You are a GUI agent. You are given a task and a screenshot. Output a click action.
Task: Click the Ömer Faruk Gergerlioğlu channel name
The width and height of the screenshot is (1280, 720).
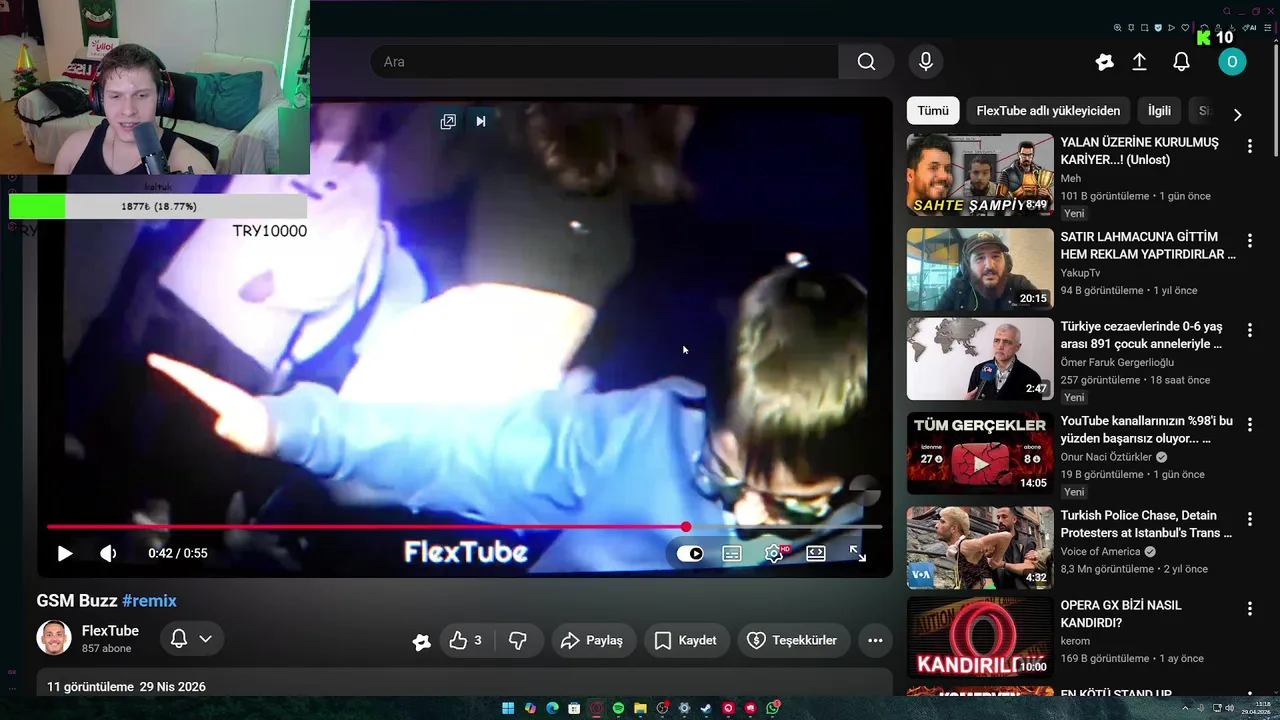click(1117, 363)
